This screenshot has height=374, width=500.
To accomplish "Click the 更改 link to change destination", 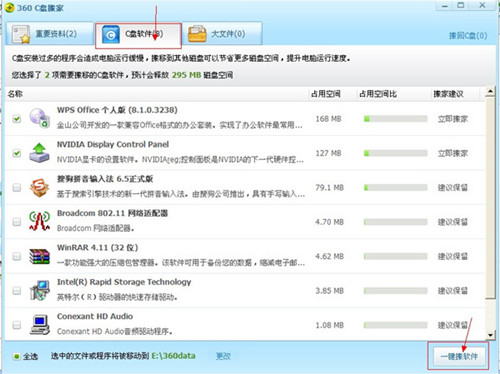I will pyautogui.click(x=223, y=356).
